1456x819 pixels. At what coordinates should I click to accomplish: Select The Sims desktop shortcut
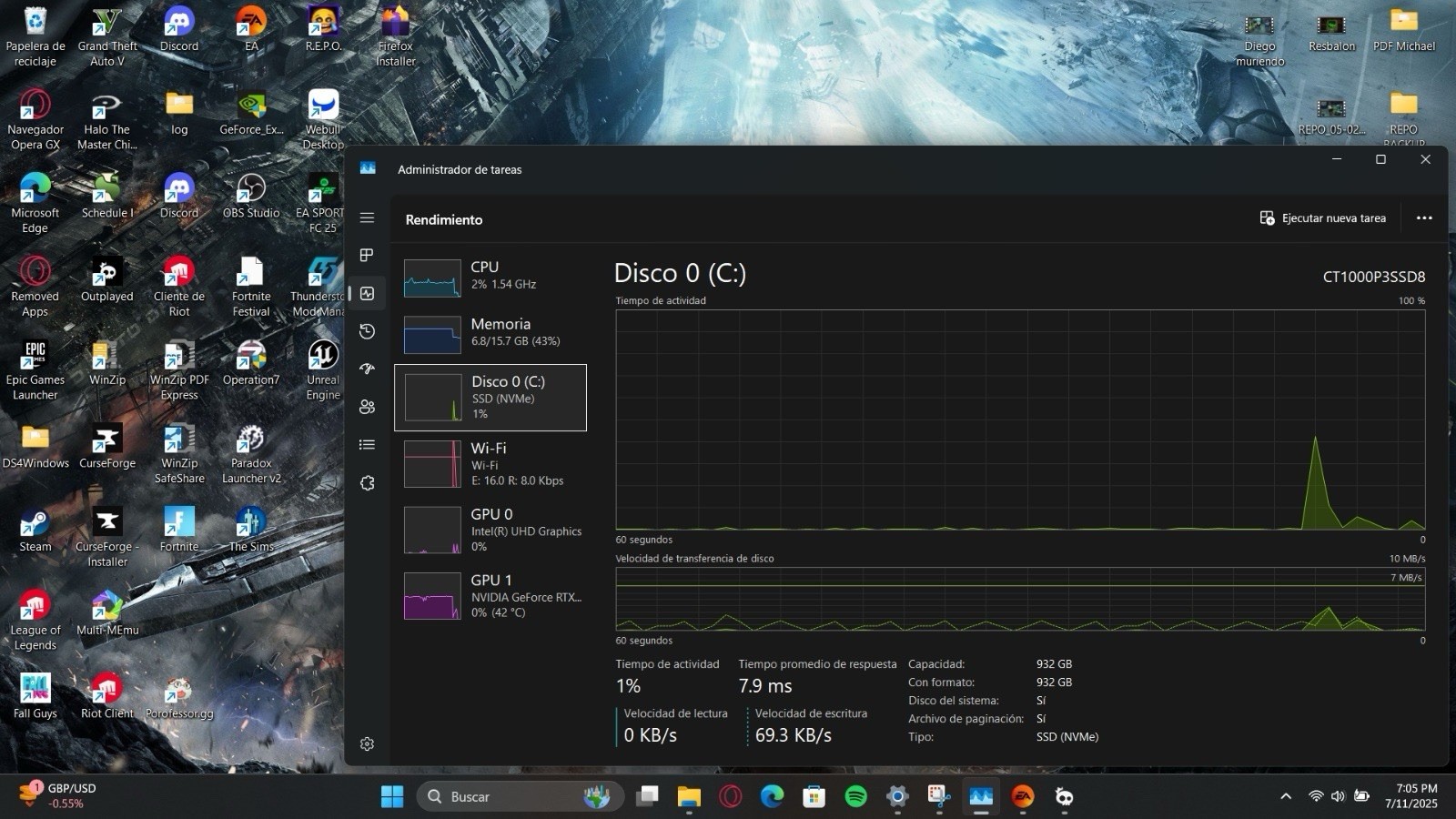click(x=251, y=530)
